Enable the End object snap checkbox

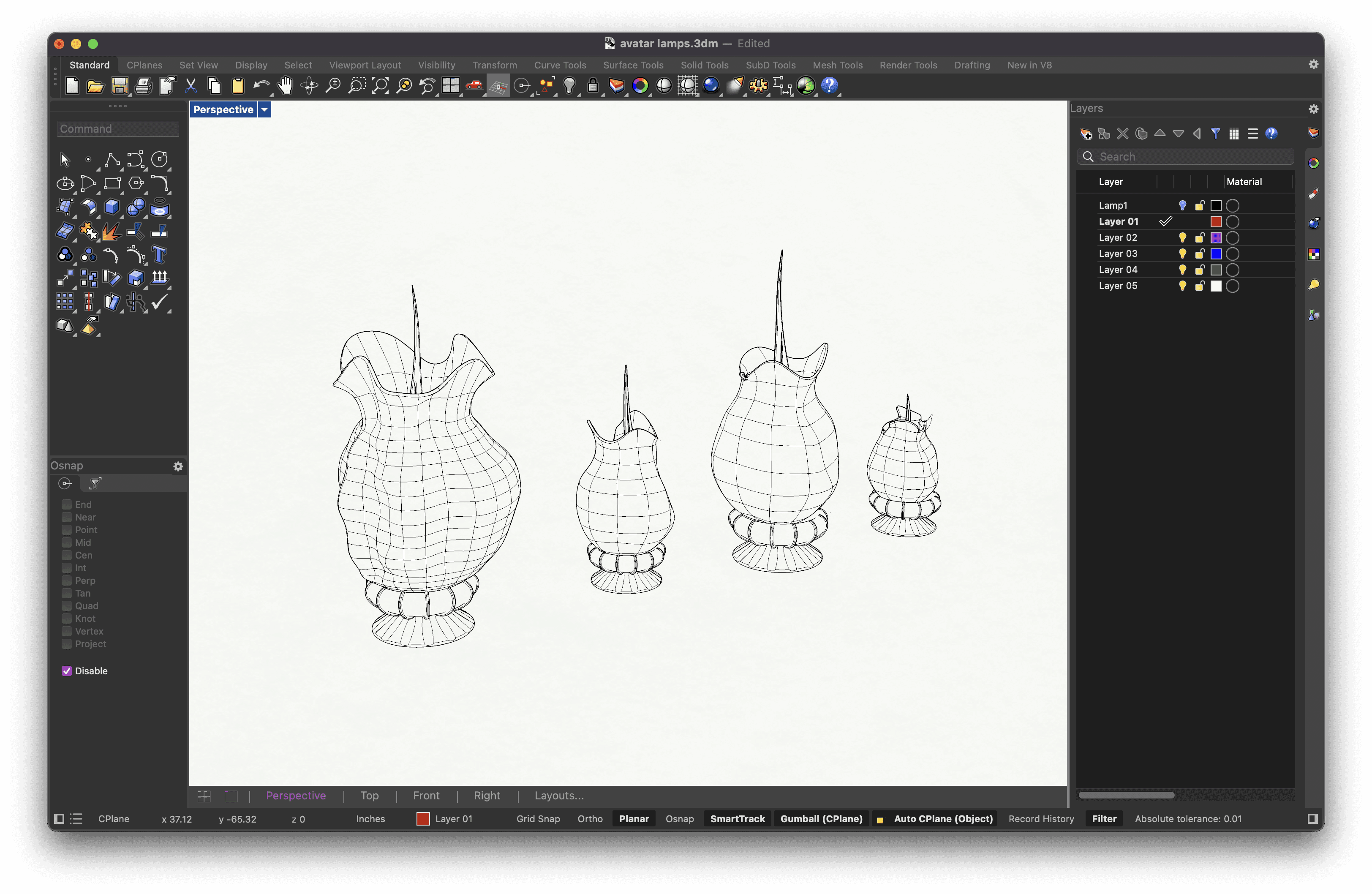(67, 504)
